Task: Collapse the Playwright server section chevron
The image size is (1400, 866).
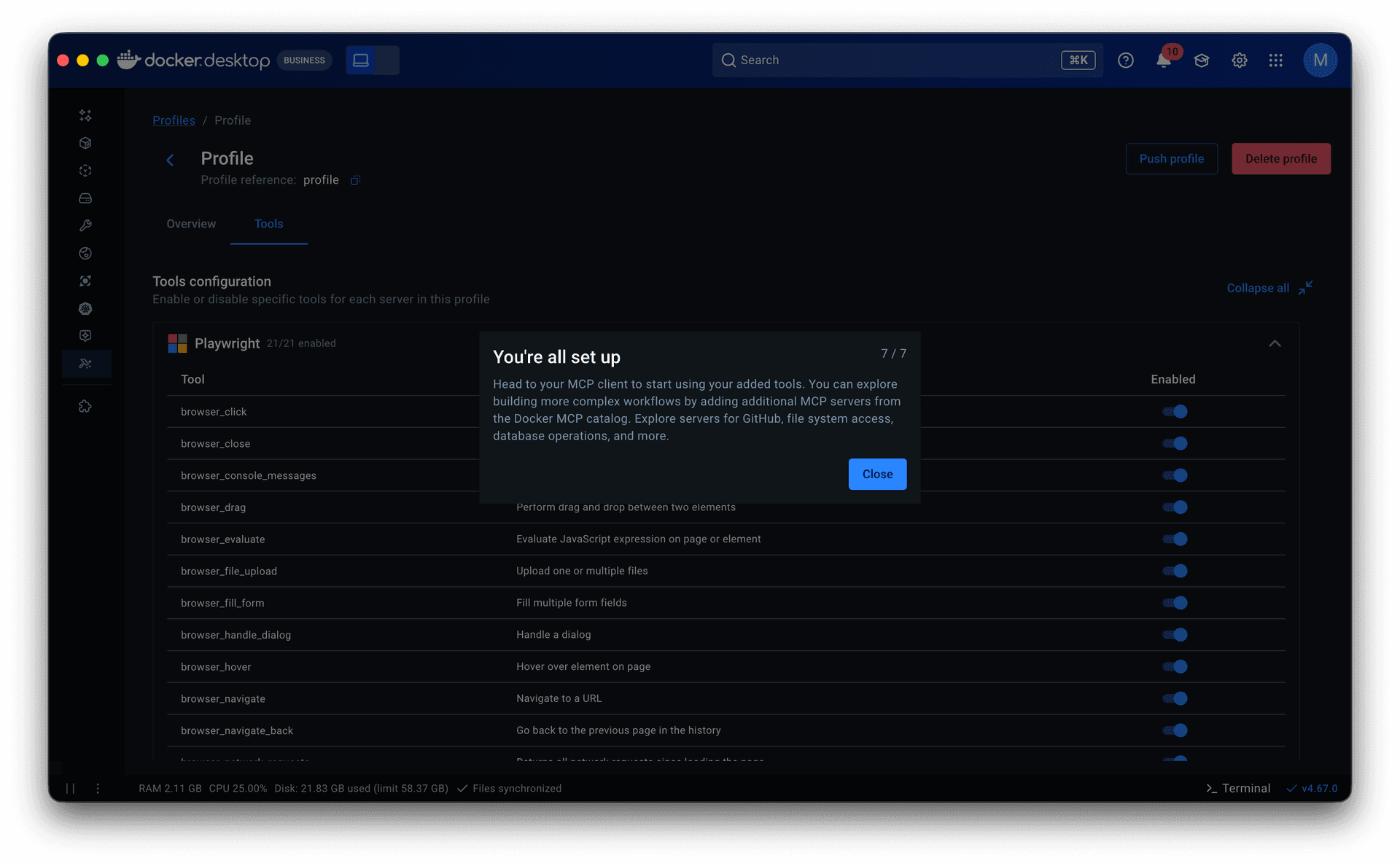Action: coord(1274,343)
